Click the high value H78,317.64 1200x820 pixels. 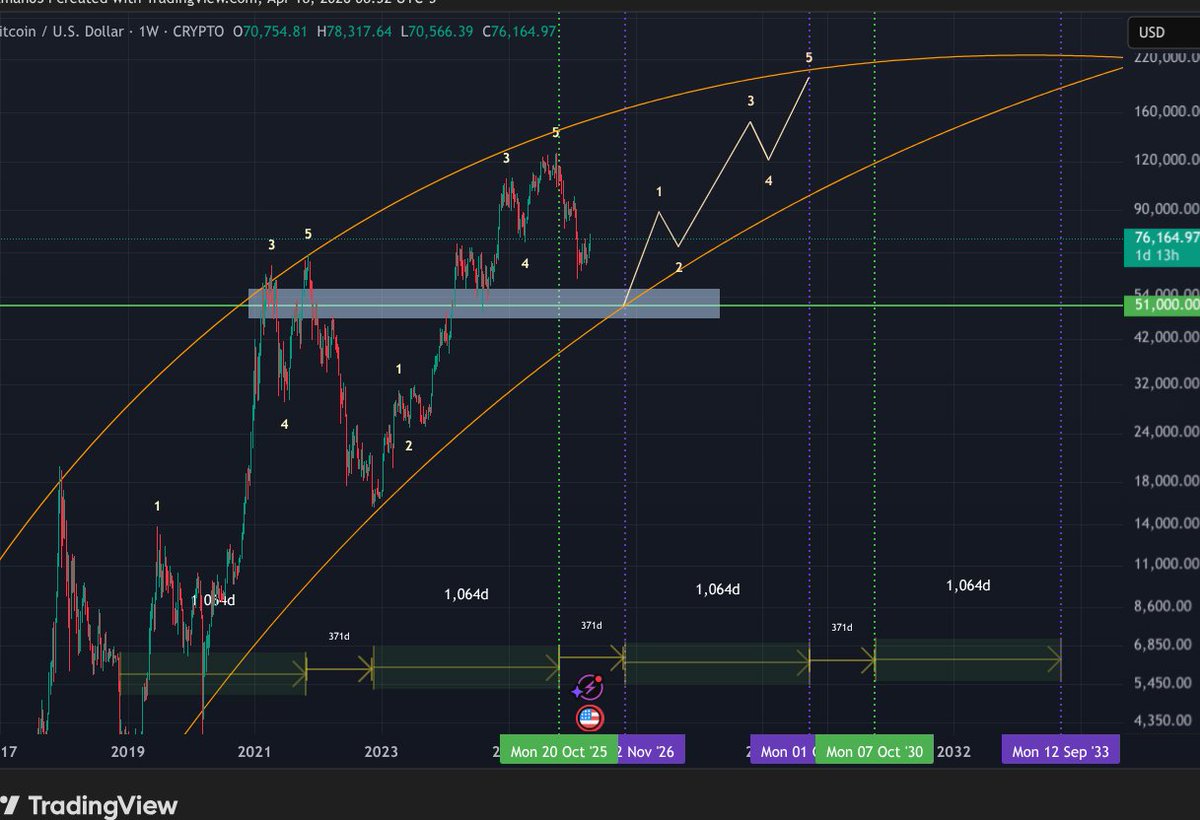tap(356, 31)
